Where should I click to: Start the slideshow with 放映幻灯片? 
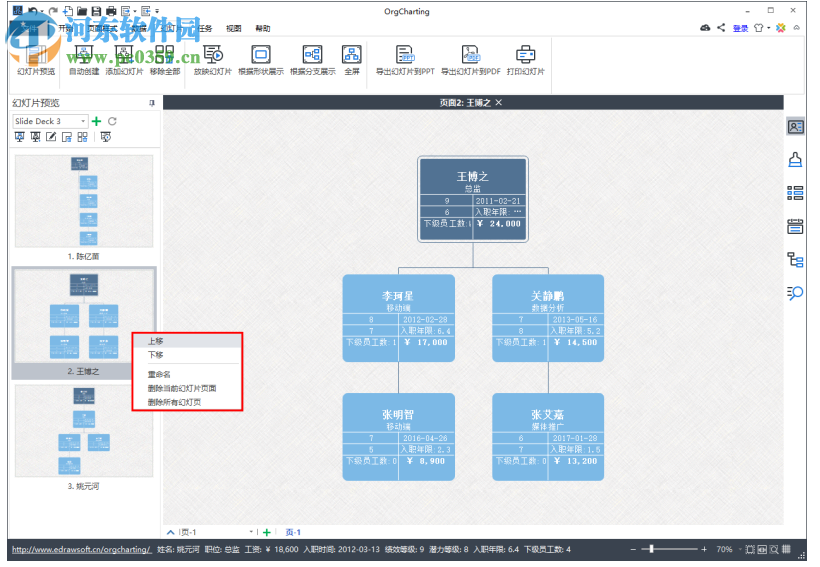pos(213,61)
